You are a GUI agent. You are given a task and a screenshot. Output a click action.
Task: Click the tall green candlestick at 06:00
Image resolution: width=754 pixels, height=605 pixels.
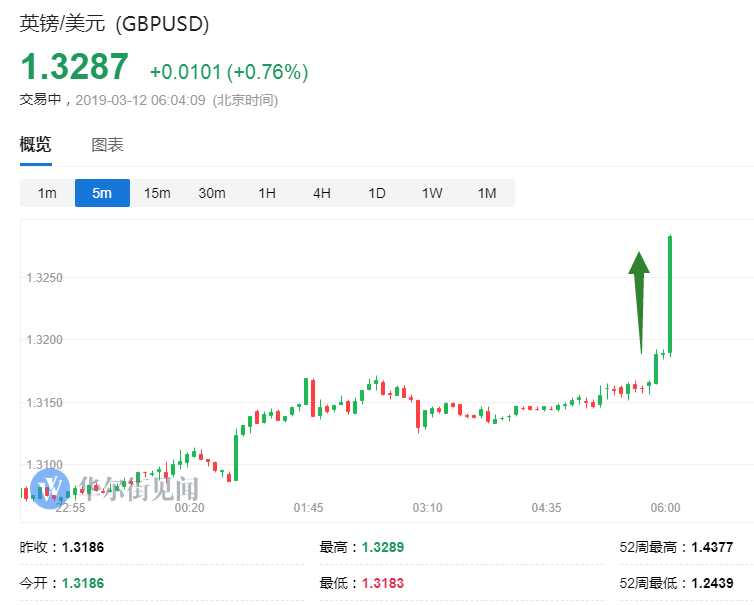(669, 295)
